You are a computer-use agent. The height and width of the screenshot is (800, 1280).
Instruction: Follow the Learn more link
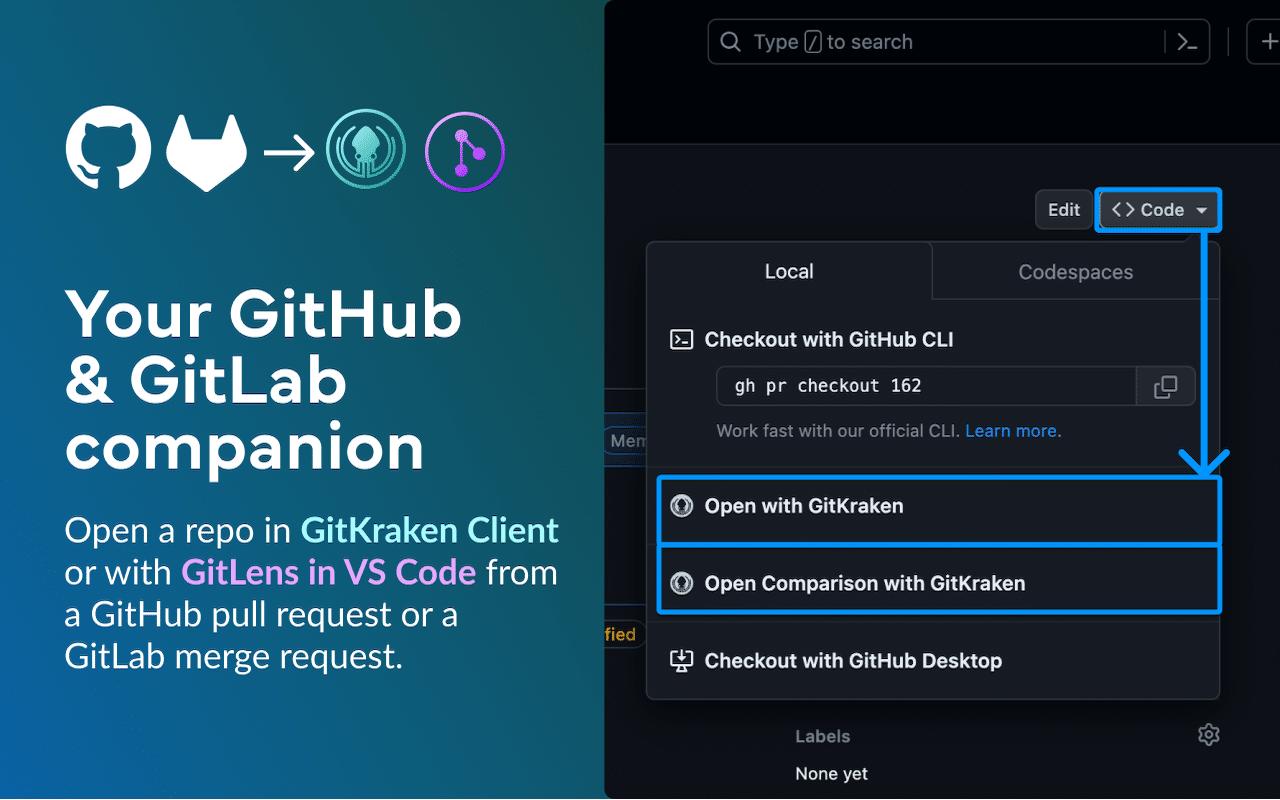1010,430
